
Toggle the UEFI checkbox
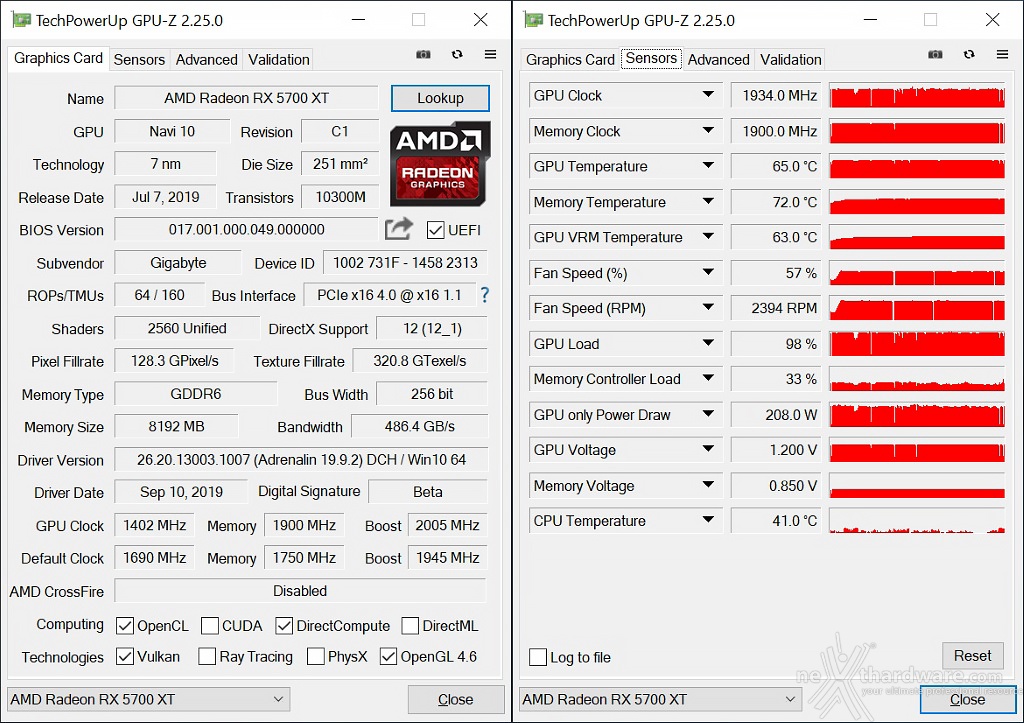coord(435,230)
